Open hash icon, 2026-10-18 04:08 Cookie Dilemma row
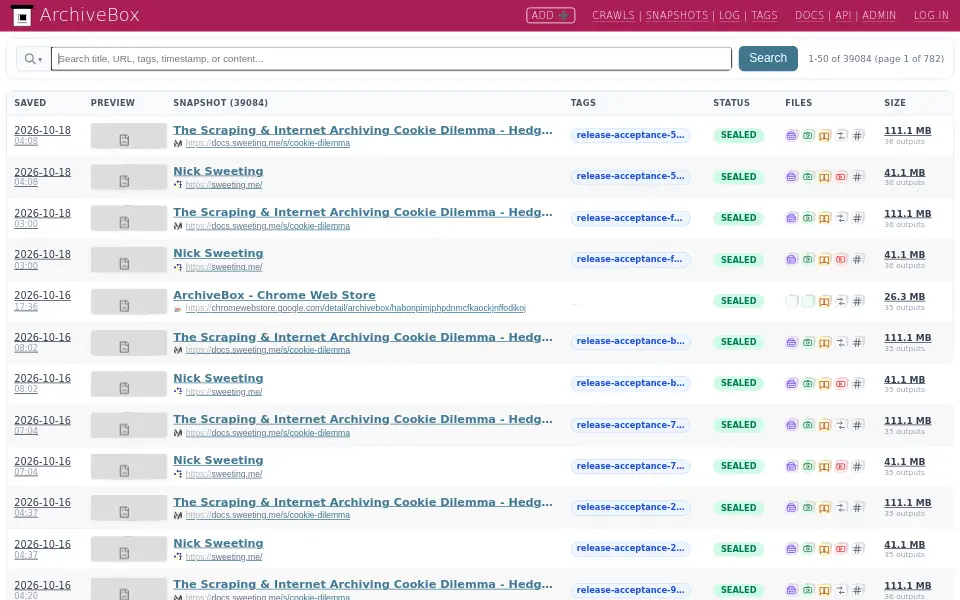960x600 pixels. [x=857, y=135]
